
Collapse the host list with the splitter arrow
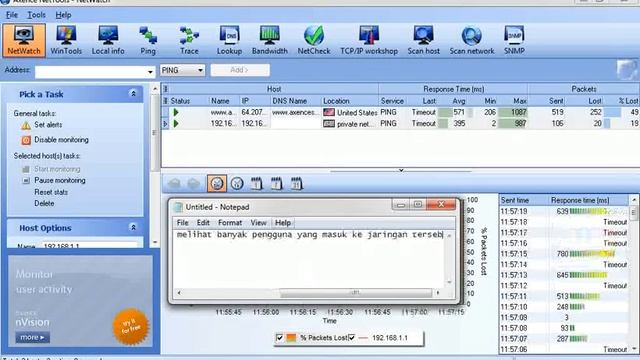pyautogui.click(x=401, y=170)
